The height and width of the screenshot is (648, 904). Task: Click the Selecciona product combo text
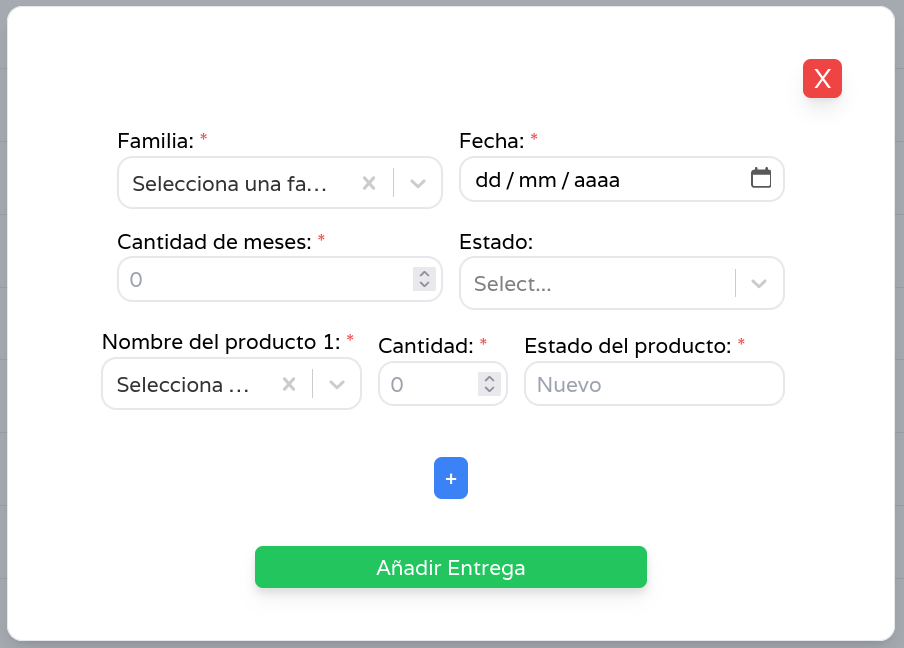(183, 384)
